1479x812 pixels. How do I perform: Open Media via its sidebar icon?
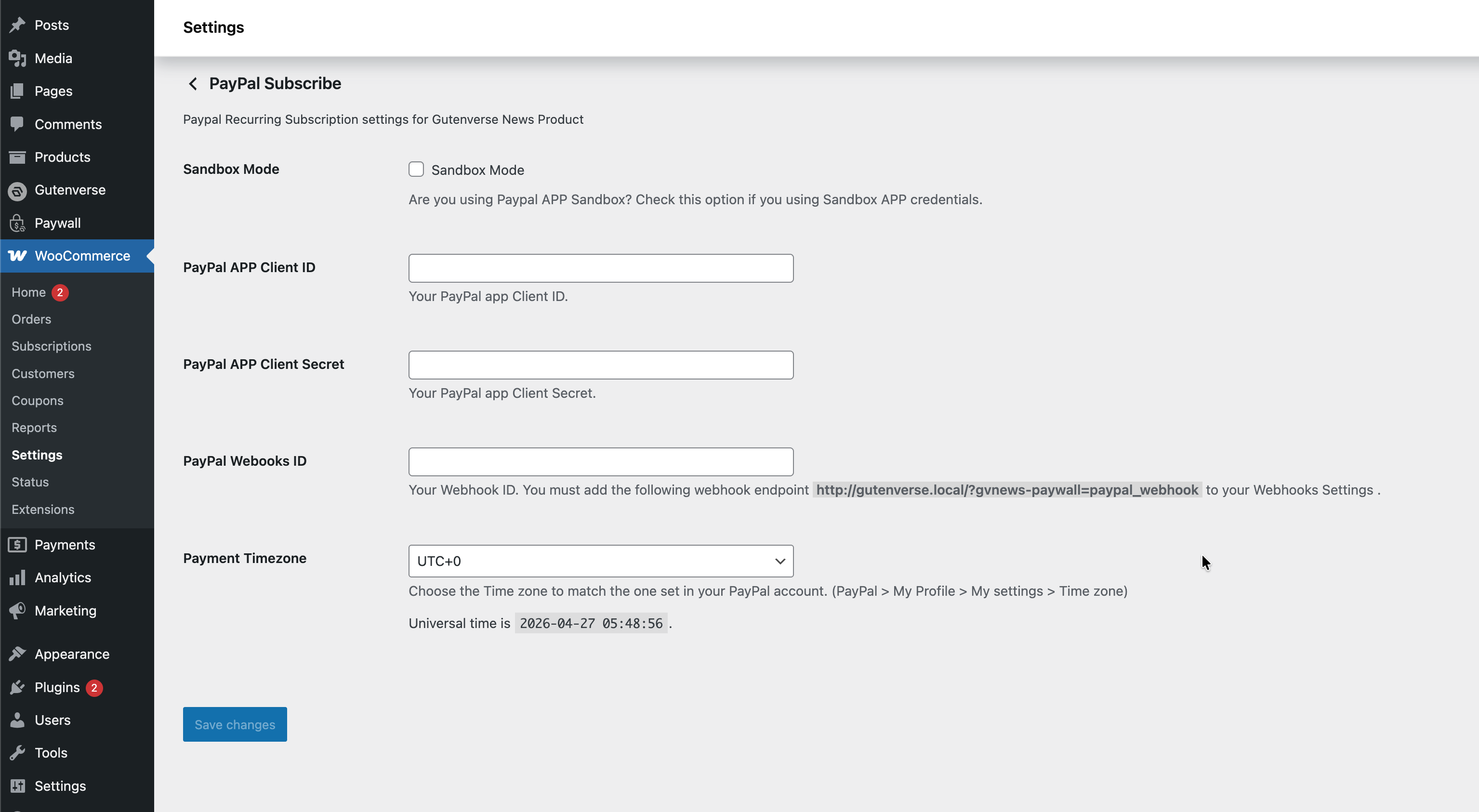click(17, 58)
